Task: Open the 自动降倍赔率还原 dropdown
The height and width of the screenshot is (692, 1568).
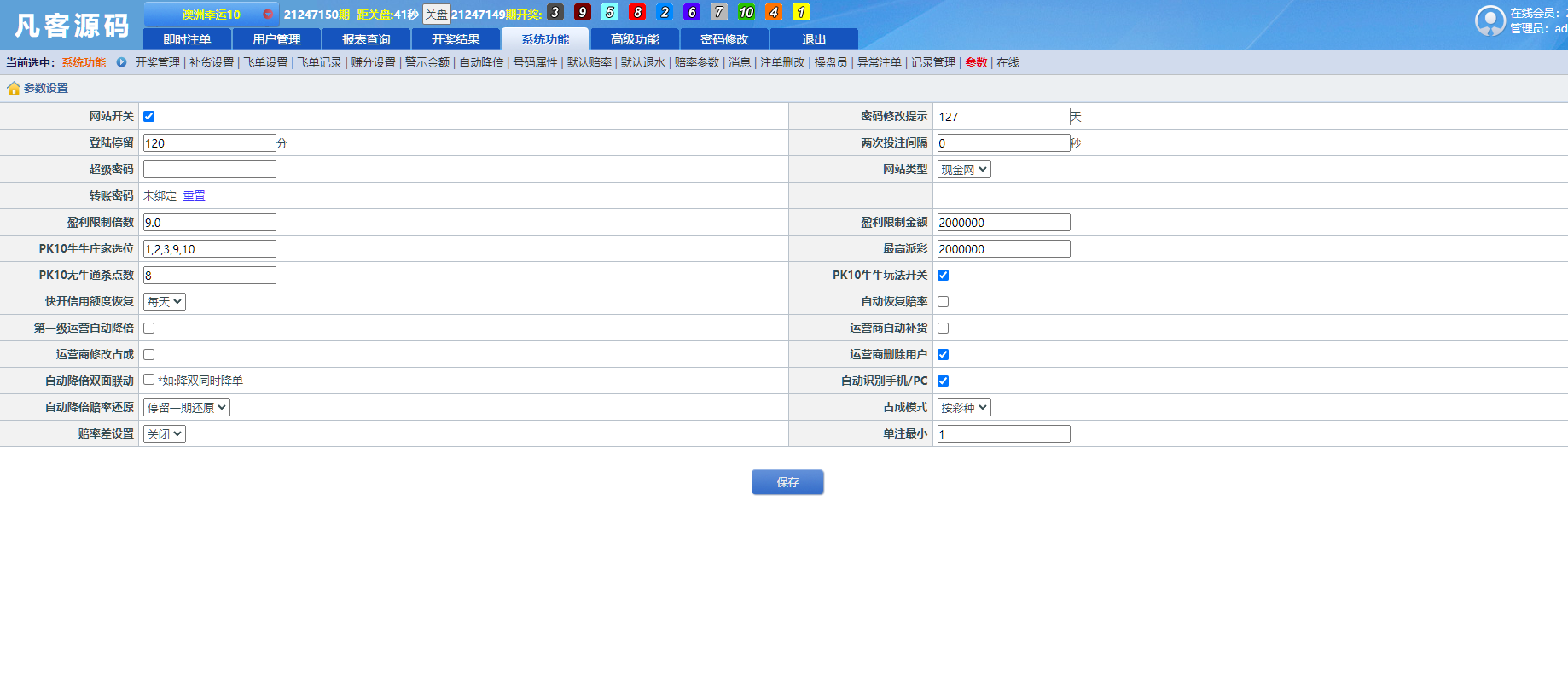Action: [187, 408]
